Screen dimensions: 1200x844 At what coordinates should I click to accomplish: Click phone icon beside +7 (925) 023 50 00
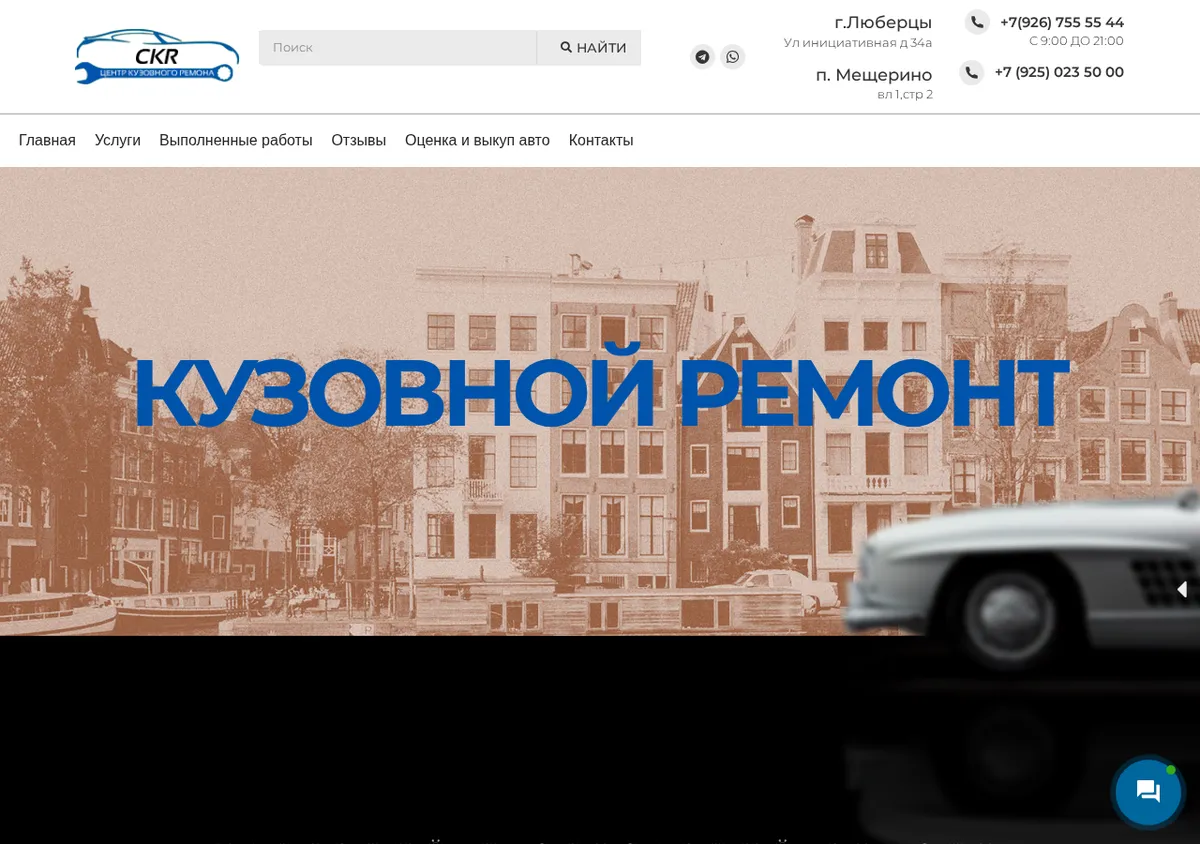click(x=972, y=72)
